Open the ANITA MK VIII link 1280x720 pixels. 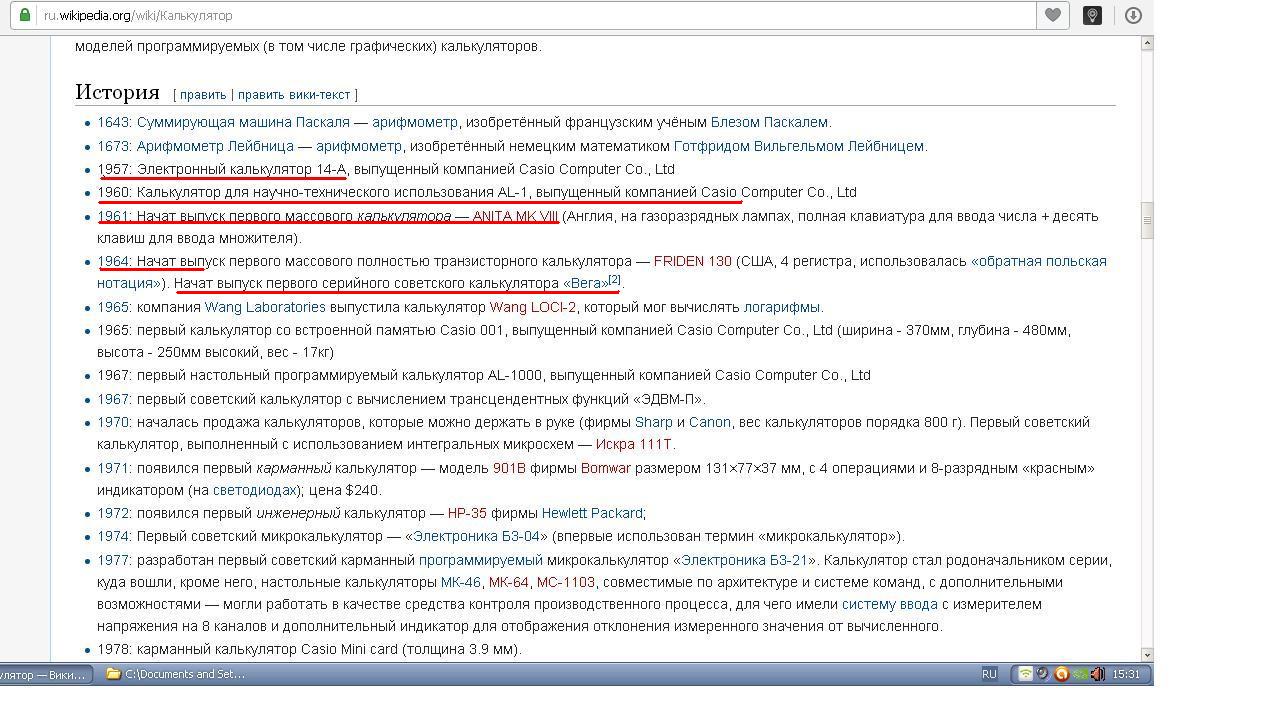tap(515, 216)
